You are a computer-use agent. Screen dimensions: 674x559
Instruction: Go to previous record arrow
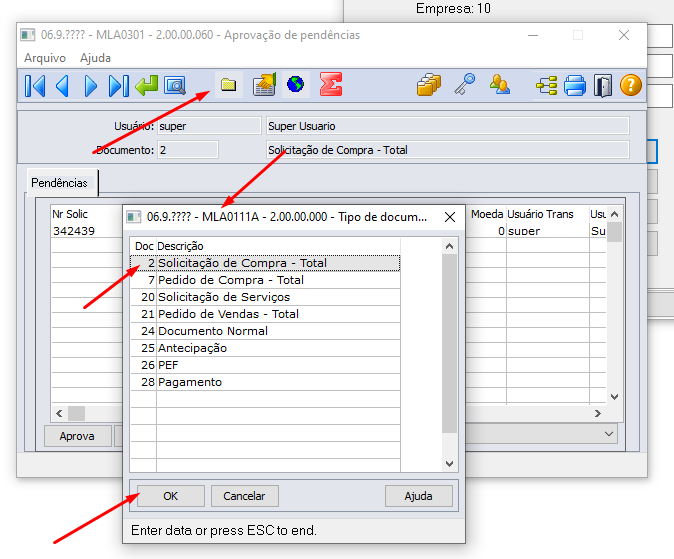click(x=63, y=86)
